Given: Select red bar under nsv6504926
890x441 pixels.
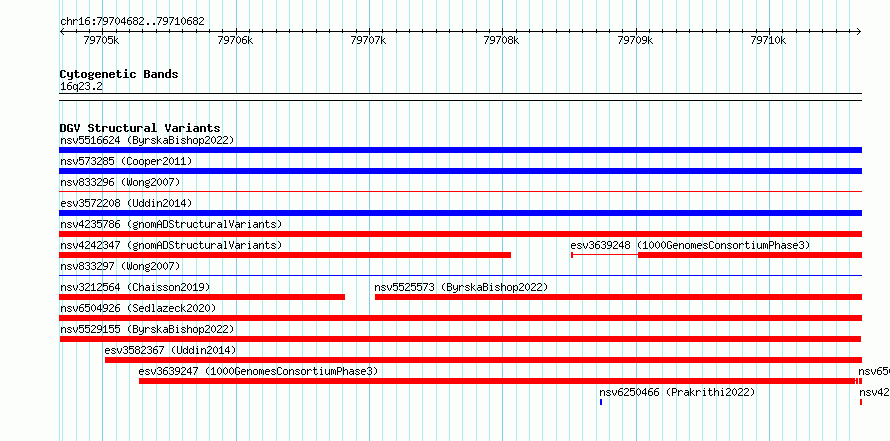Looking at the screenshot, I should (460, 318).
